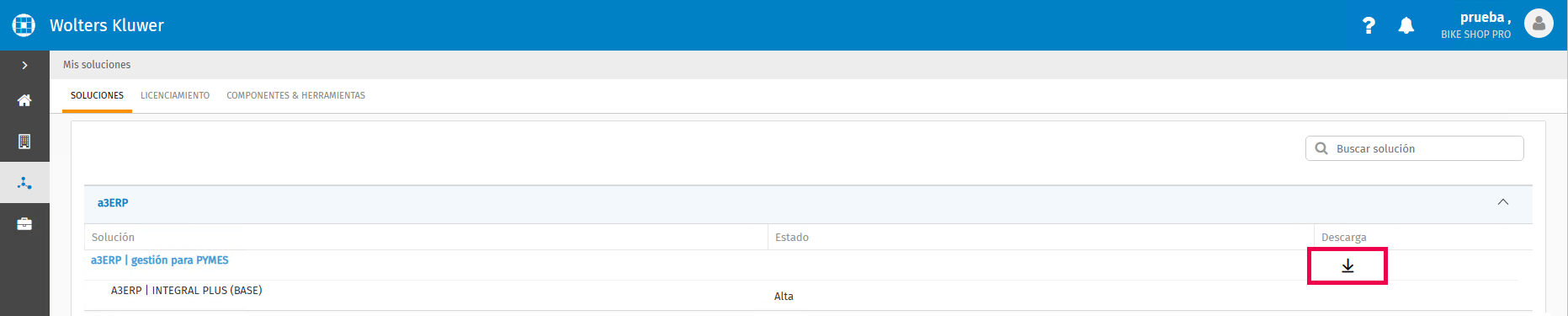1568x316 pixels.
Task: Collapse the a3ERP section chevron
Action: [1503, 202]
